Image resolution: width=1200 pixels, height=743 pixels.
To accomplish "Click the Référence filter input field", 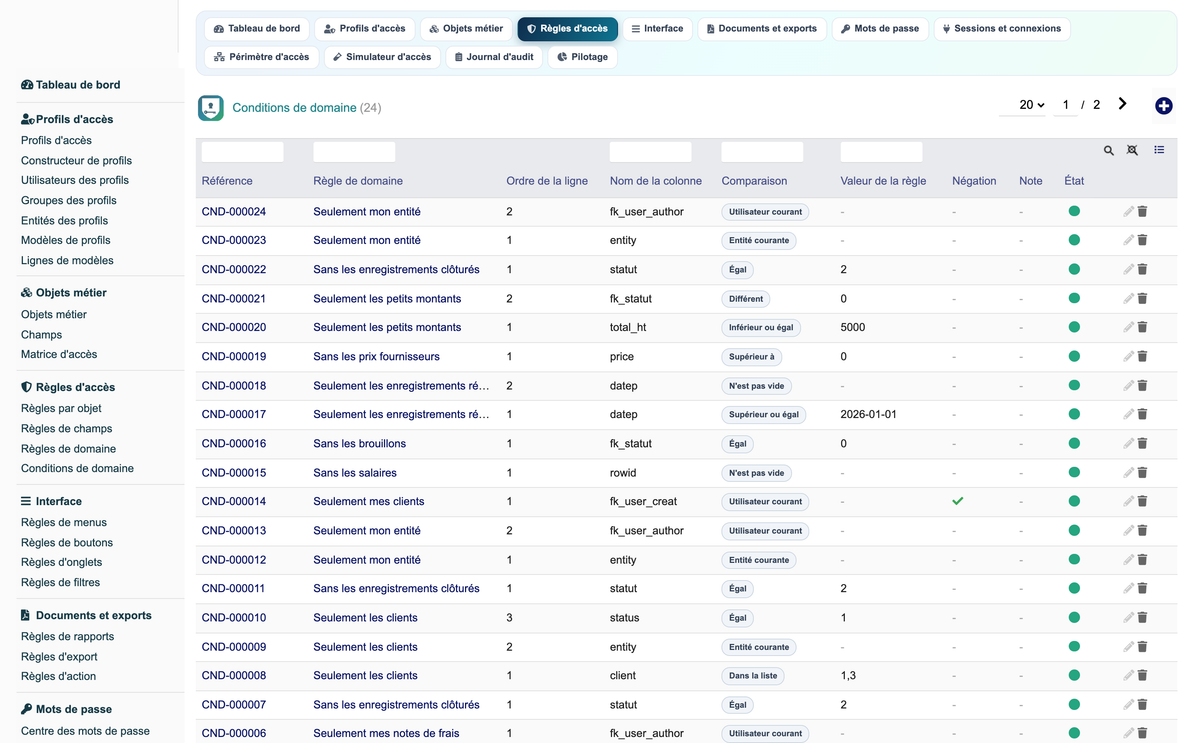I will [x=243, y=152].
